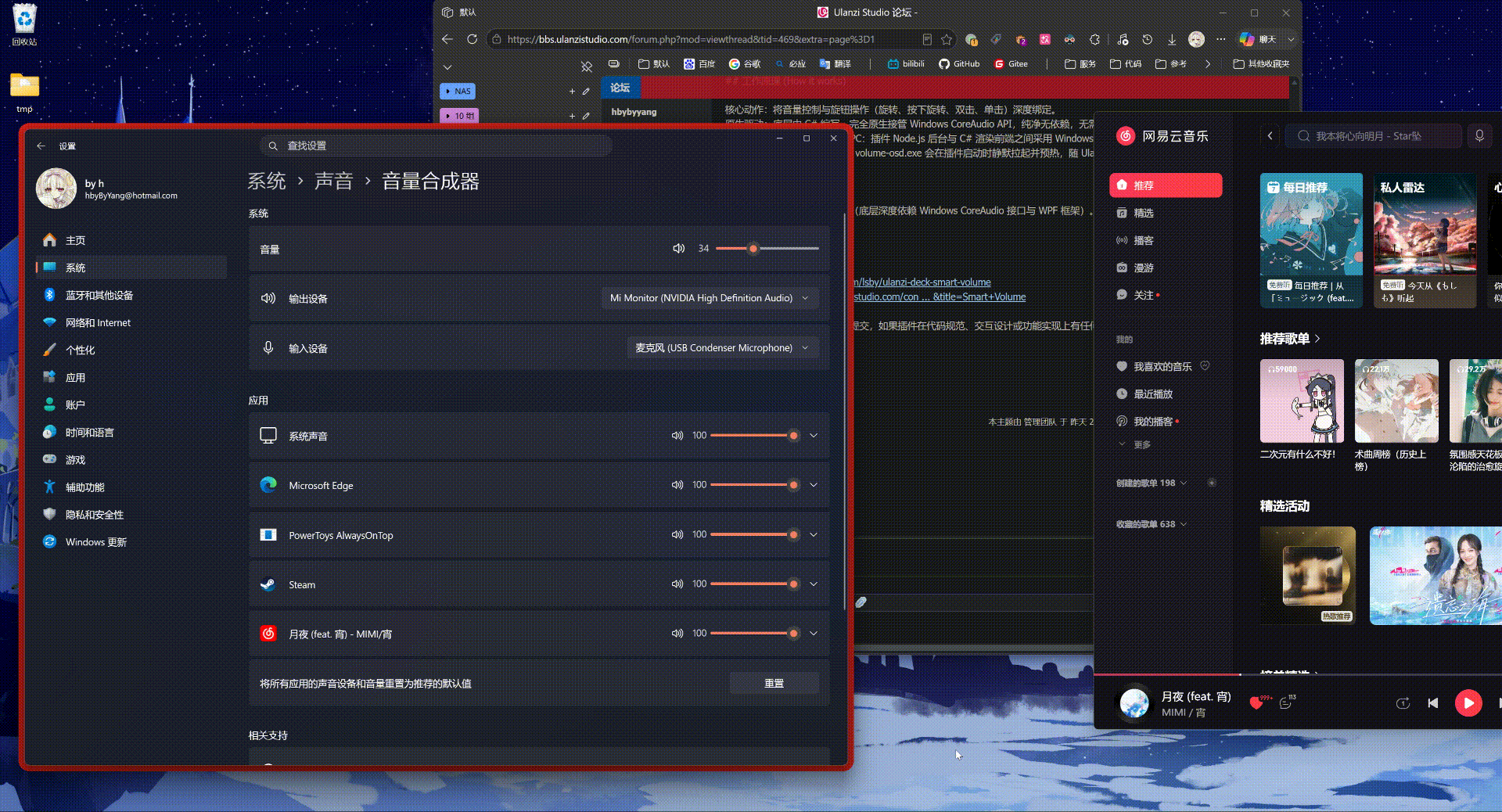1502x812 pixels.
Task: Open 我喜欢的音乐 playlist
Action: [1162, 367]
